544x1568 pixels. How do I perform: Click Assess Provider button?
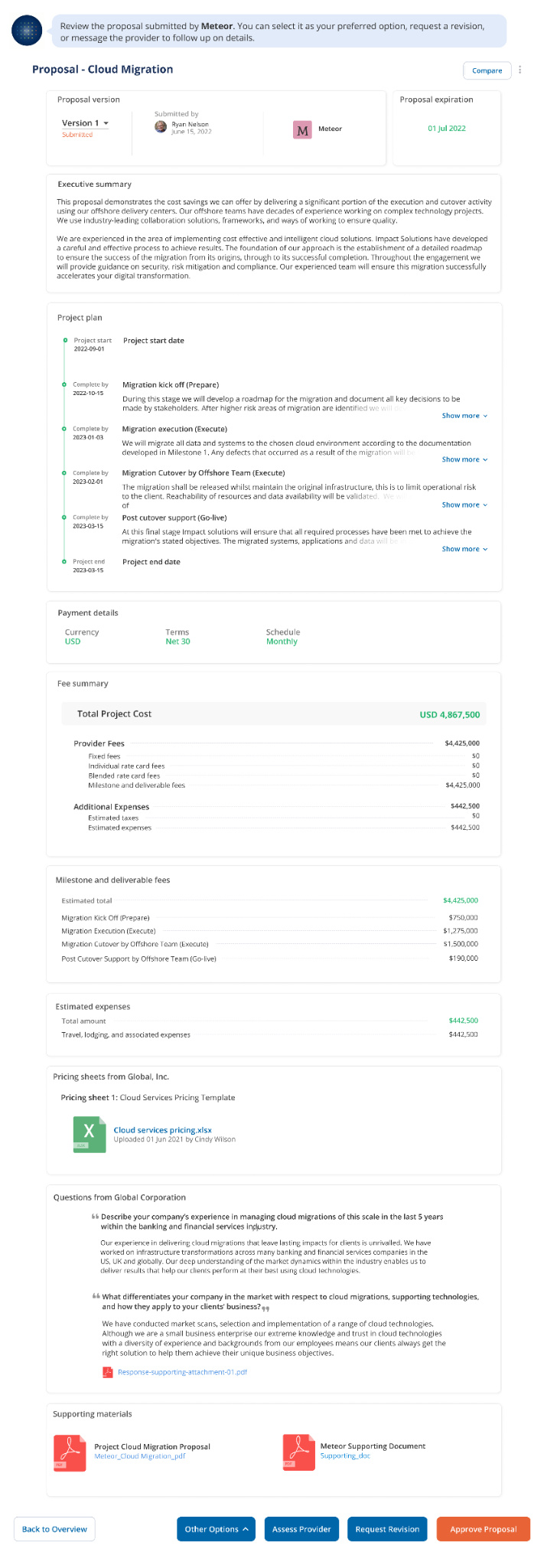301,1529
